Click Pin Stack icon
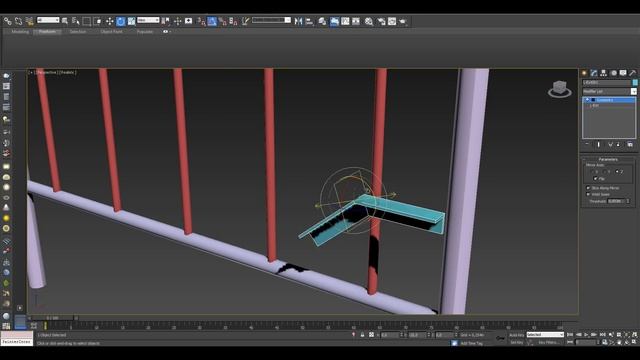 [587, 144]
